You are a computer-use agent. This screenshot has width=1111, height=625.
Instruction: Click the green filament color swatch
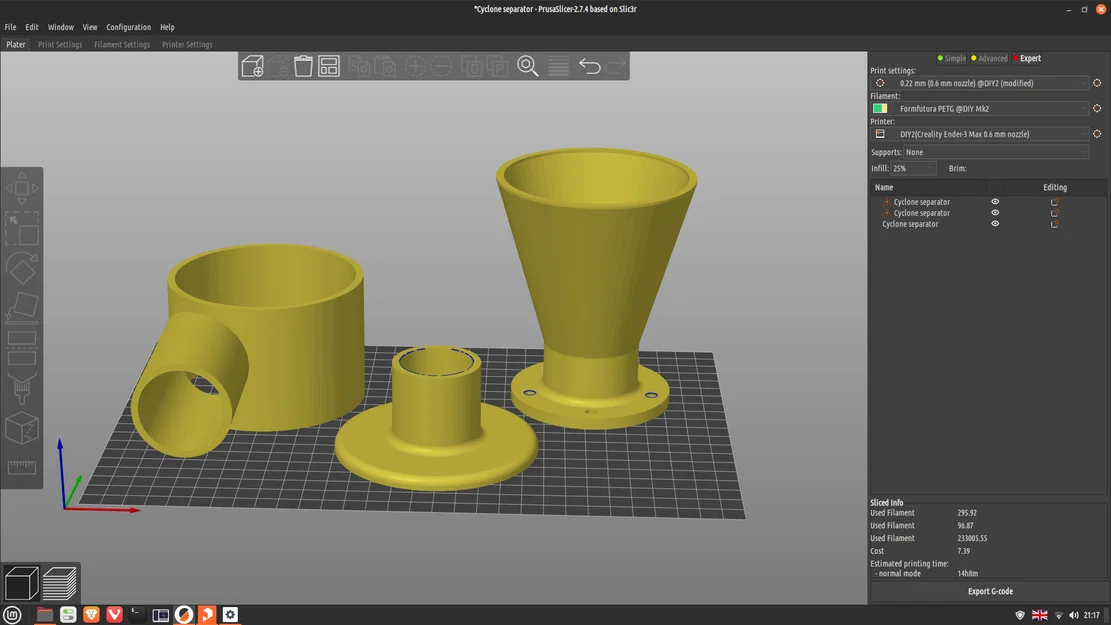(879, 107)
